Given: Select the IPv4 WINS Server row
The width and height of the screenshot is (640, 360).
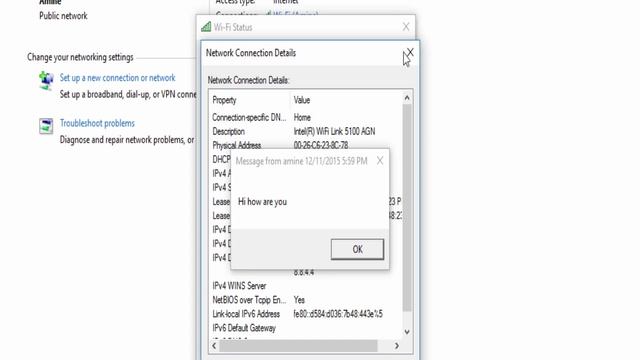Looking at the screenshot, I should coord(306,286).
